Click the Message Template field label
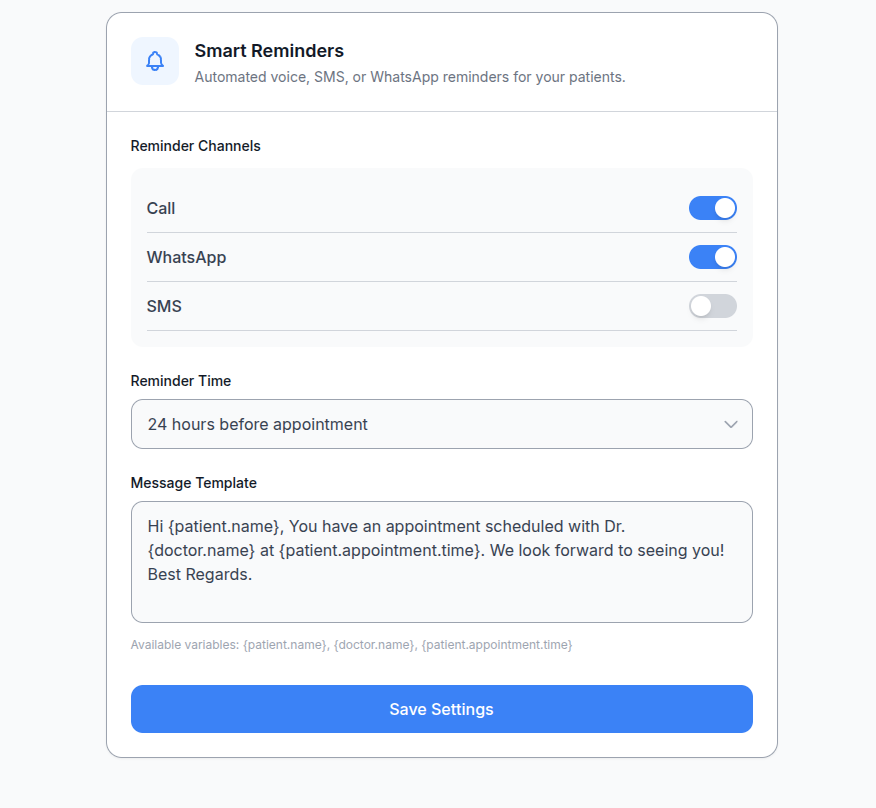876x808 pixels. (193, 483)
